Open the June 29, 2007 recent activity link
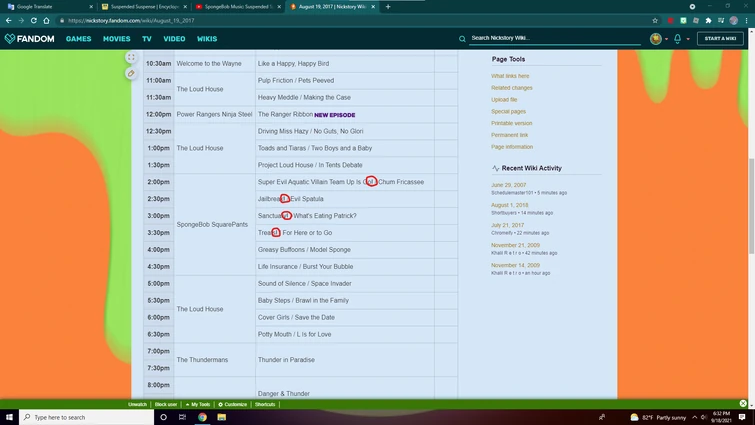 click(508, 185)
